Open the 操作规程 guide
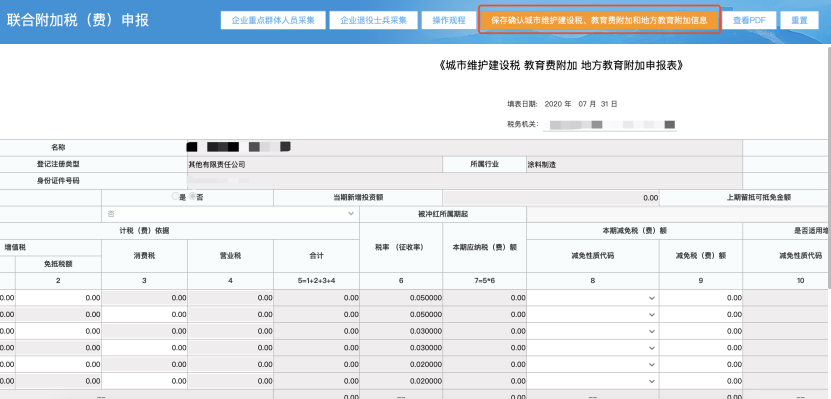Viewport: 831px width, 399px height. [x=448, y=21]
